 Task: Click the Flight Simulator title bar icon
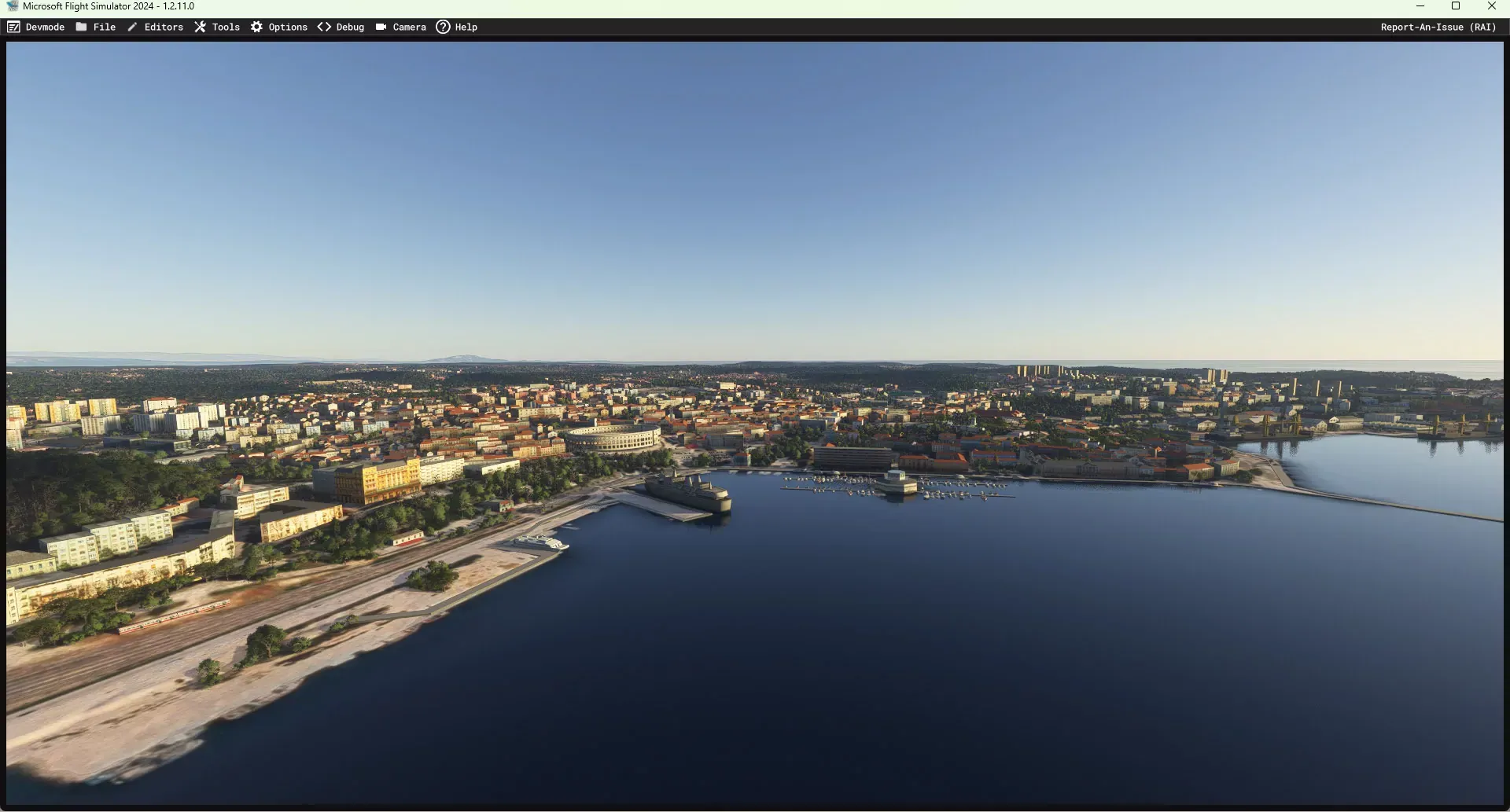(x=12, y=6)
